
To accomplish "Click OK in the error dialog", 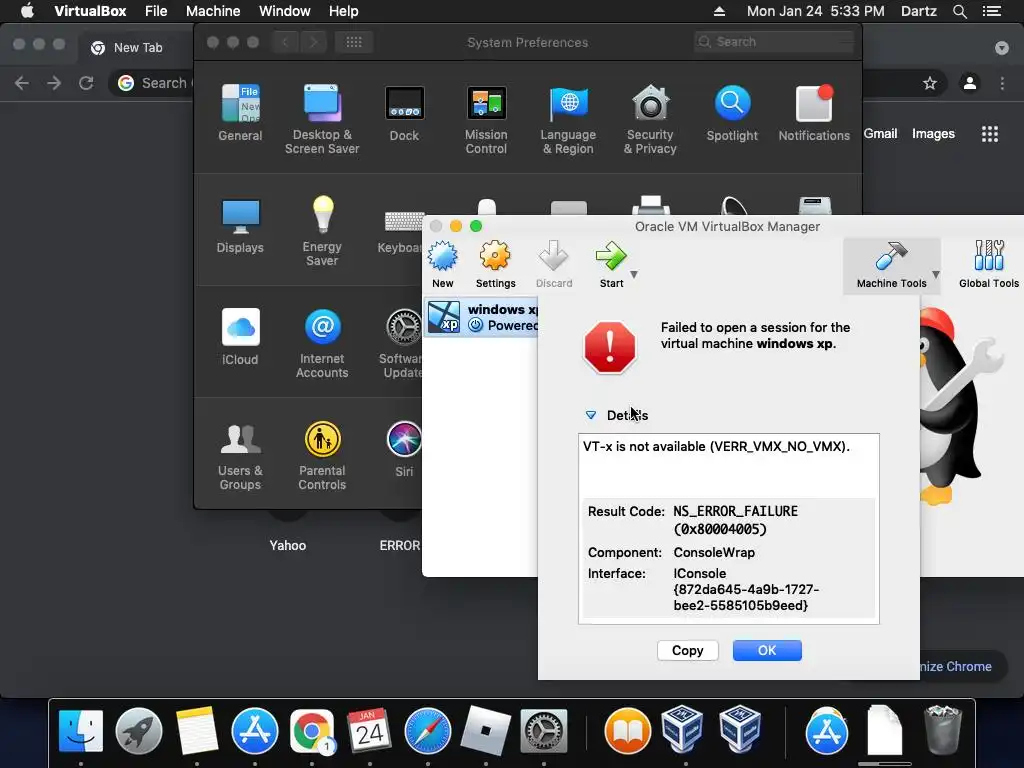I will 767,650.
